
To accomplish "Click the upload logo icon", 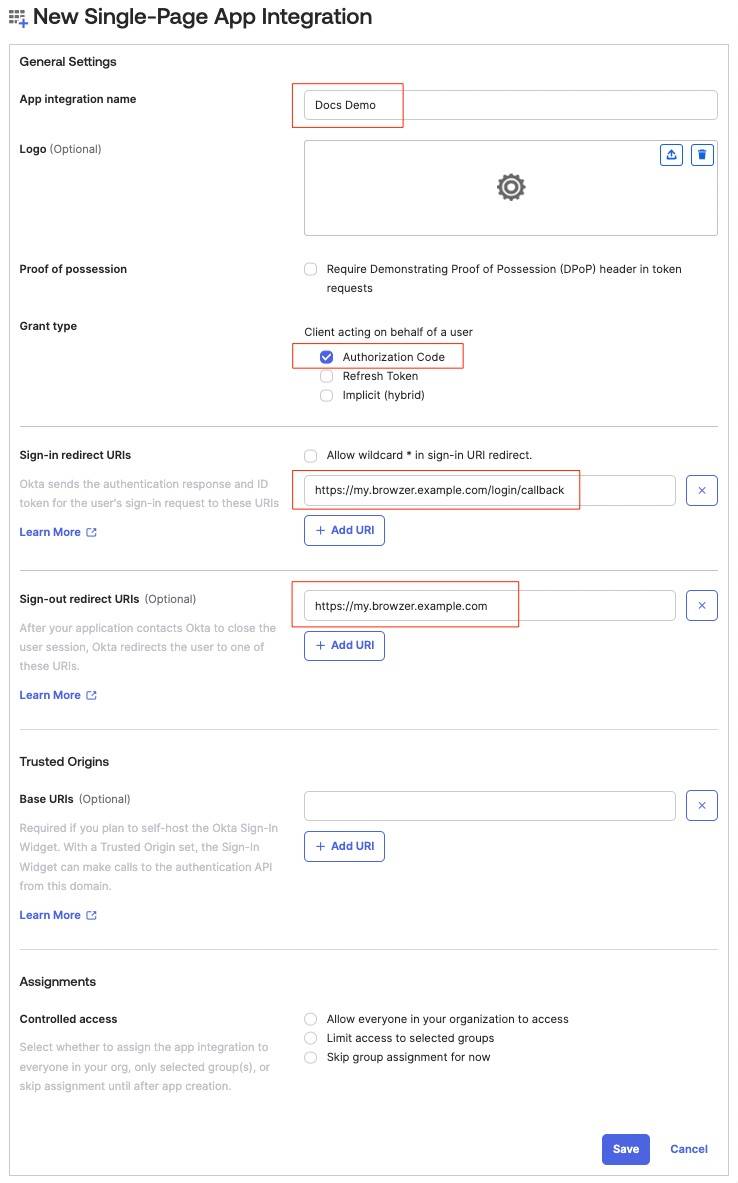I will (x=671, y=155).
